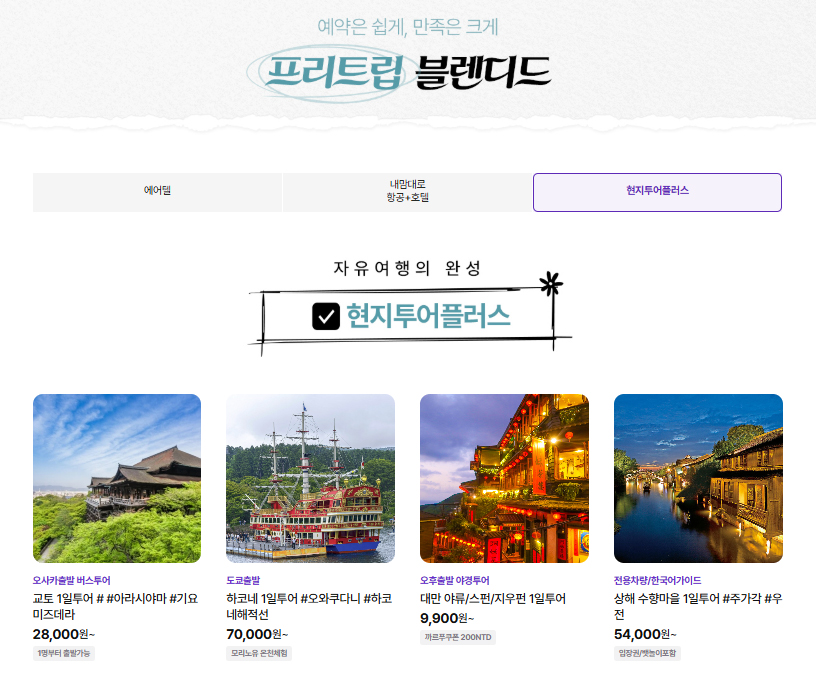816x683 pixels.
Task: Select the 현지투어플러스 tab
Action: click(x=656, y=191)
